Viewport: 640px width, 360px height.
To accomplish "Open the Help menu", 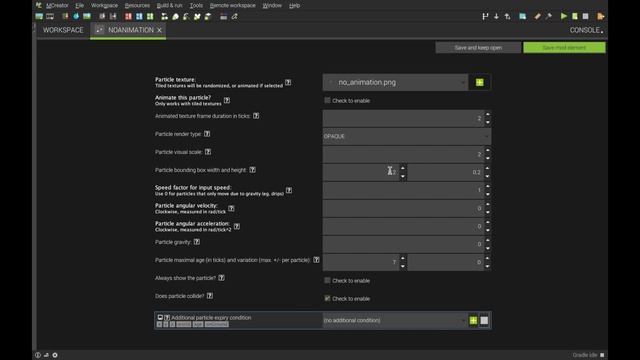I will [294, 5].
